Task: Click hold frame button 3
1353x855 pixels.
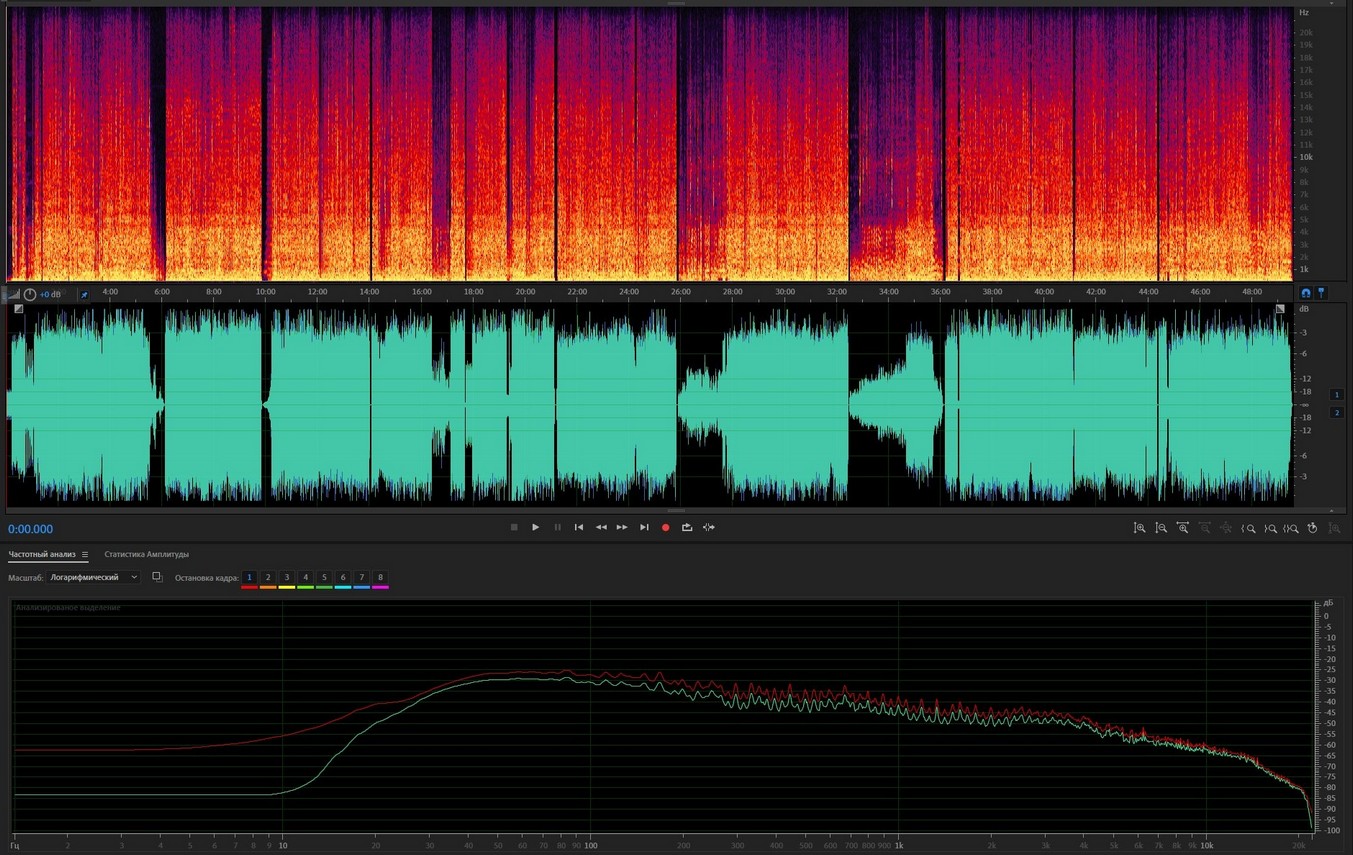Action: click(286, 578)
